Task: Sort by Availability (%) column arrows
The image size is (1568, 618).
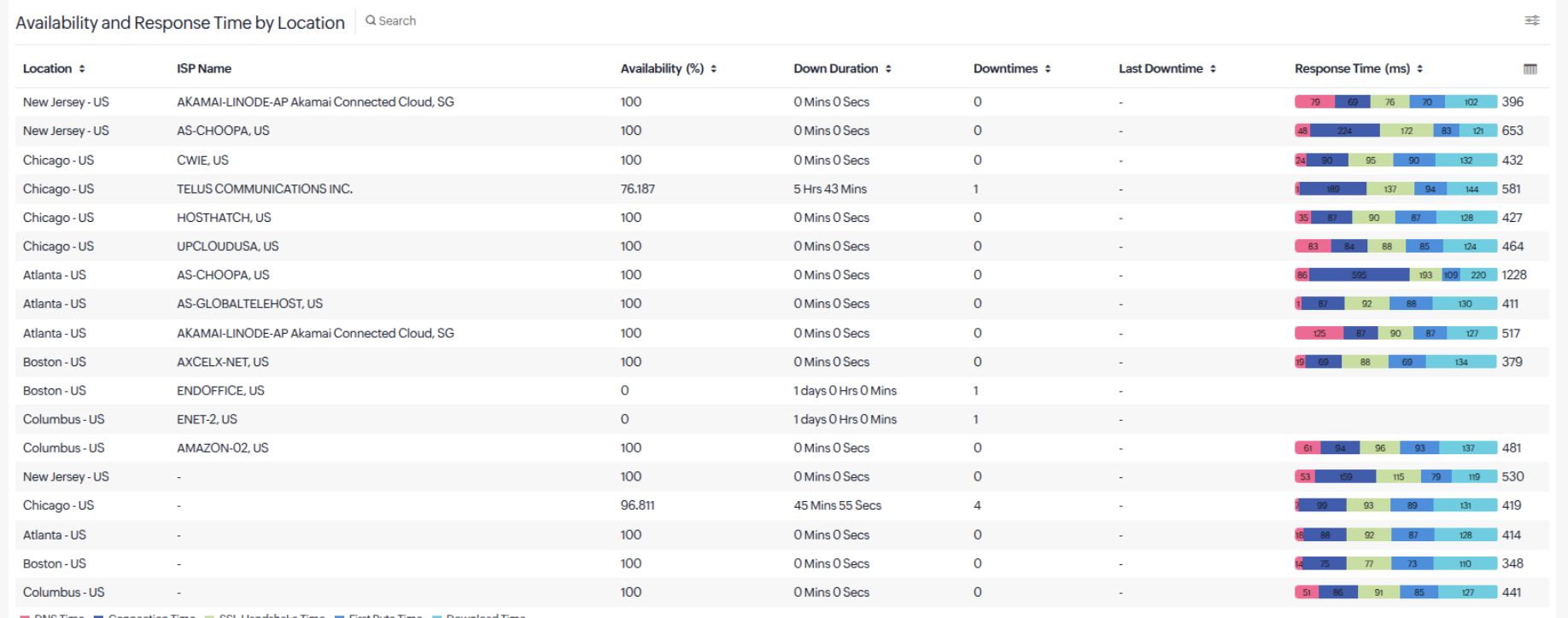Action: [x=713, y=69]
